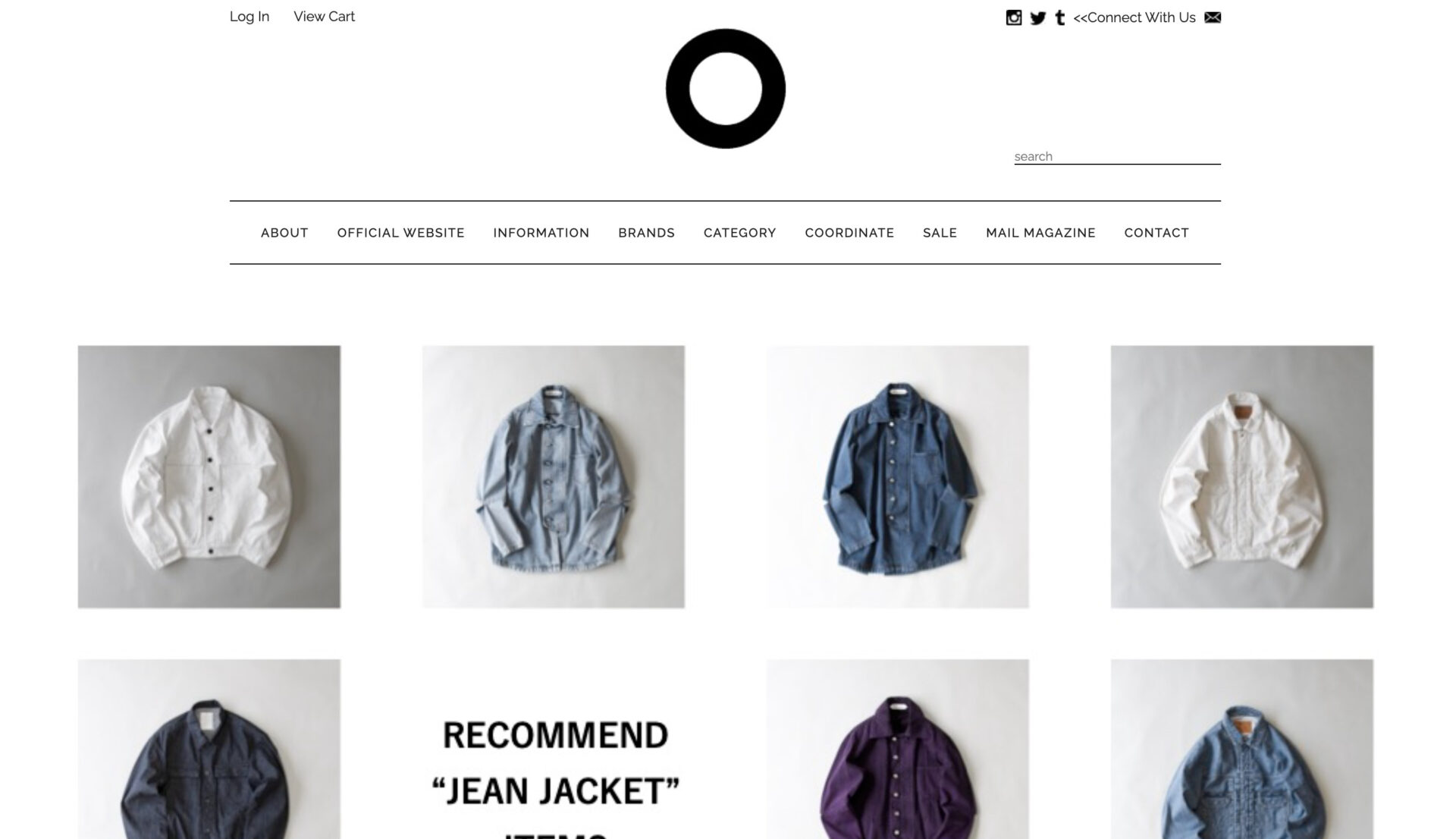Open the INFORMATION menu

[541, 233]
